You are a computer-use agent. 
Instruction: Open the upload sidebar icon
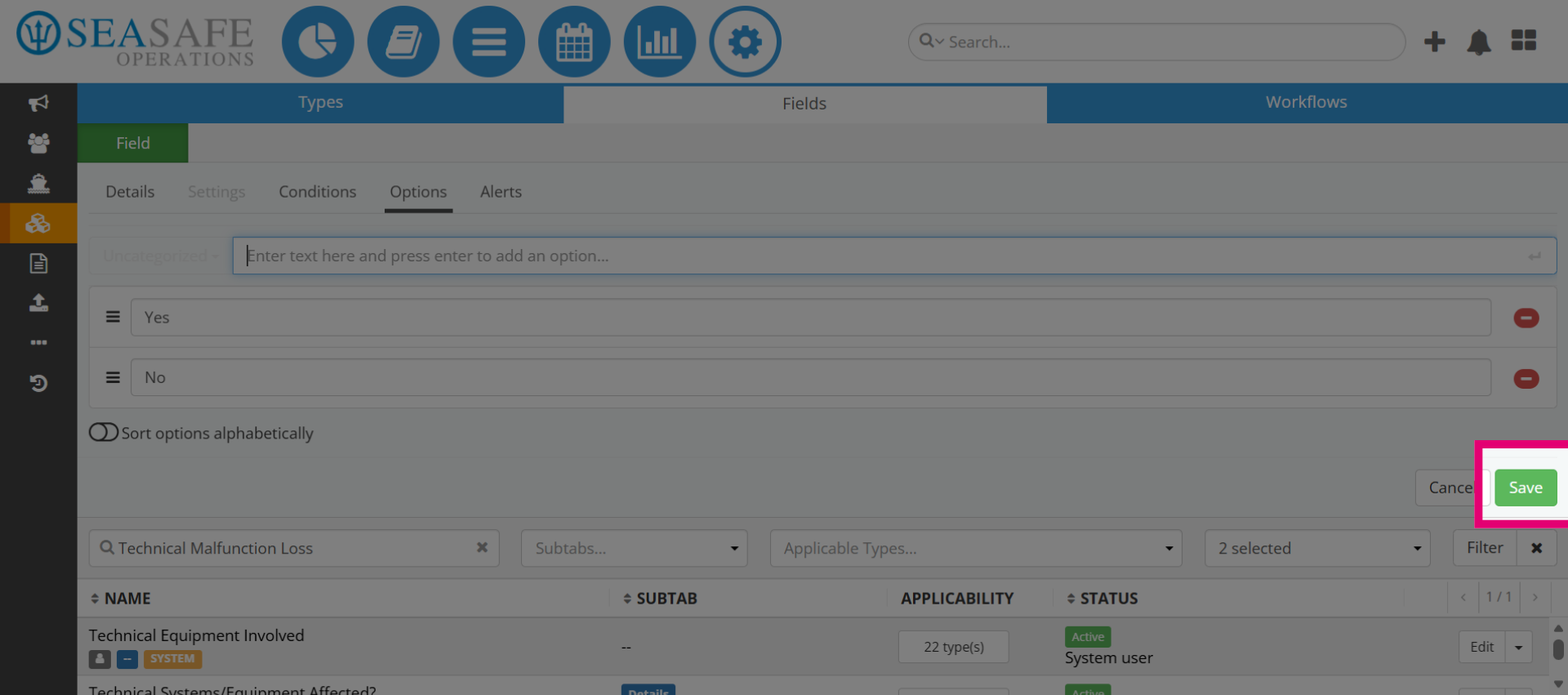(38, 303)
